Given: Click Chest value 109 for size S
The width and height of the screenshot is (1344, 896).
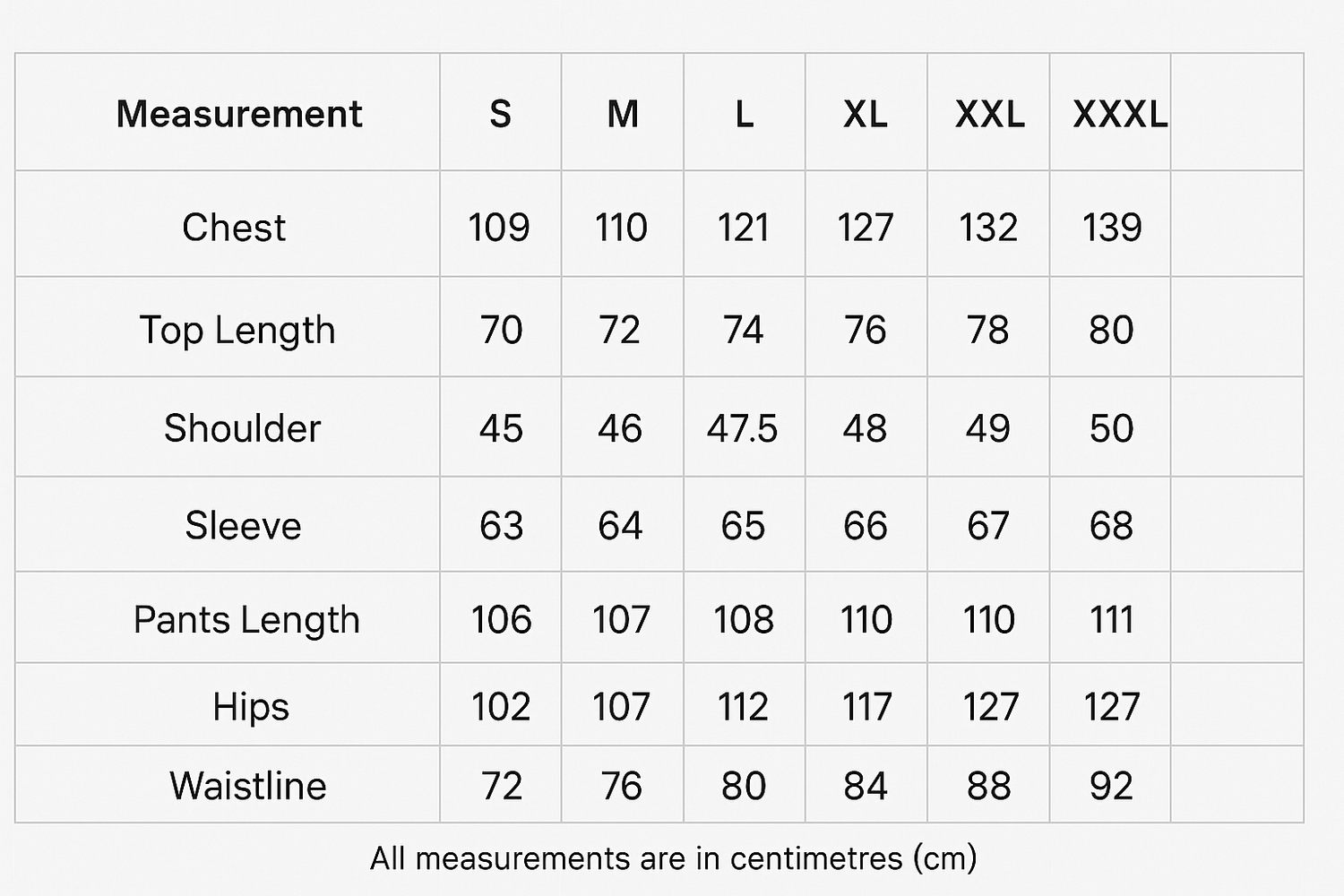Looking at the screenshot, I should pos(499,227).
